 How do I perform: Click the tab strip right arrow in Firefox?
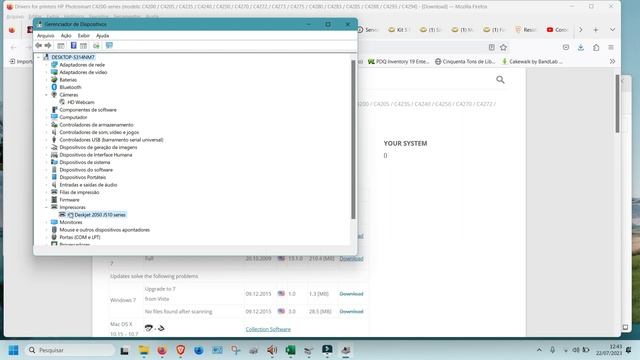[580, 30]
